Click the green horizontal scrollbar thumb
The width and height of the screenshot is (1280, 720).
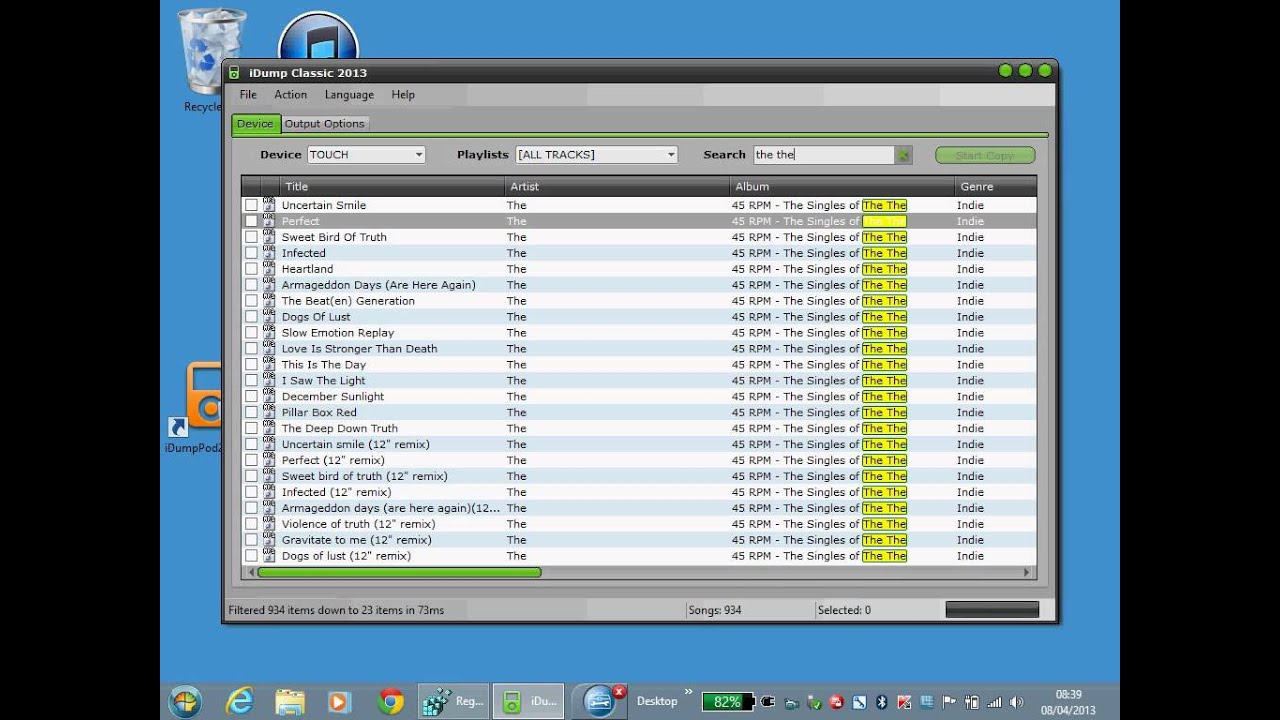399,573
